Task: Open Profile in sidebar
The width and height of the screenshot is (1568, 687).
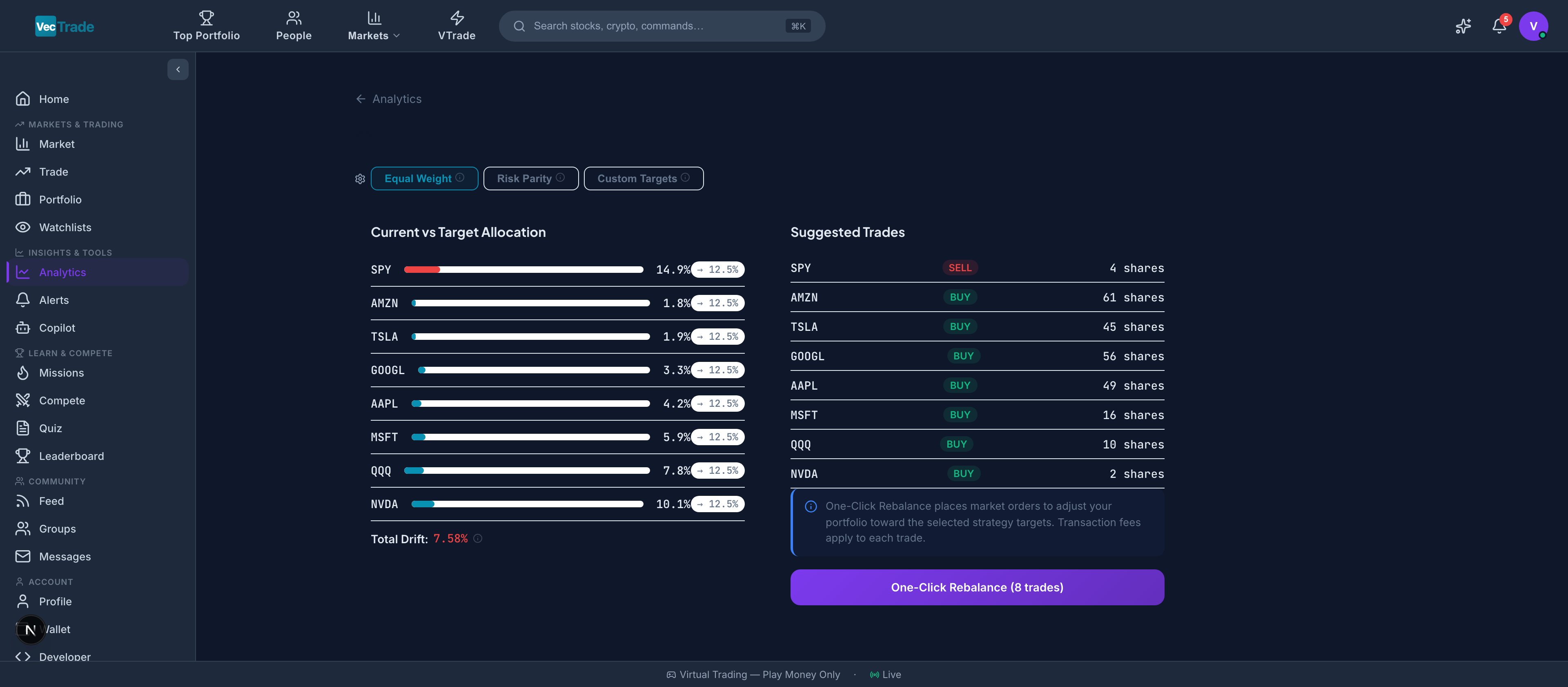Action: [98, 601]
